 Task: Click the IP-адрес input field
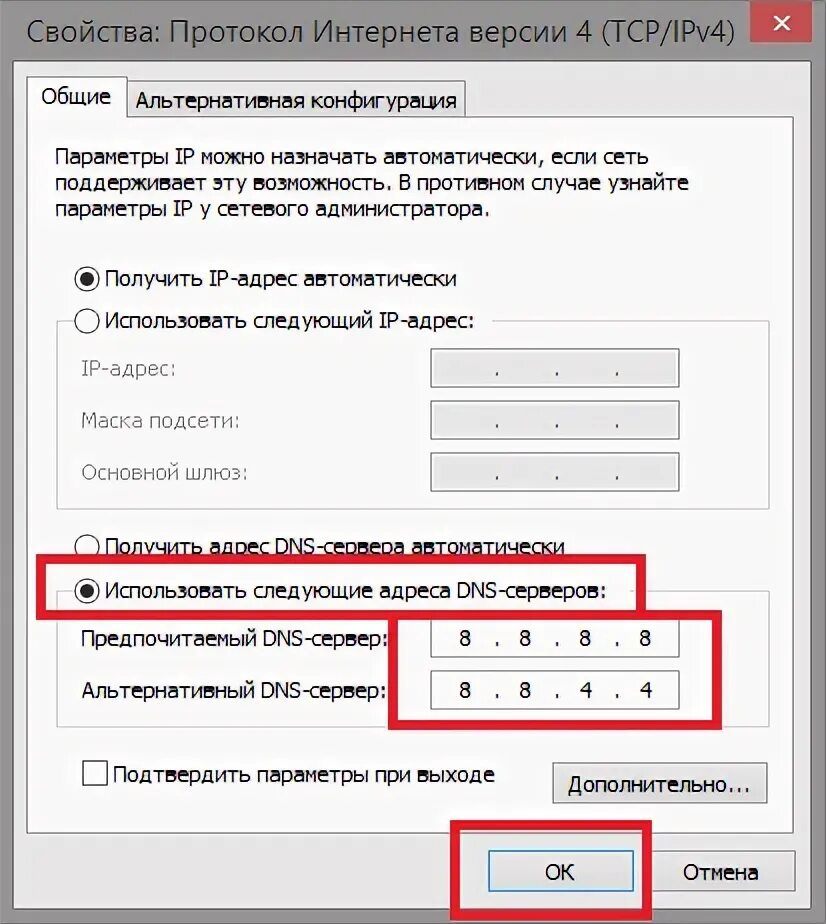(x=554, y=368)
